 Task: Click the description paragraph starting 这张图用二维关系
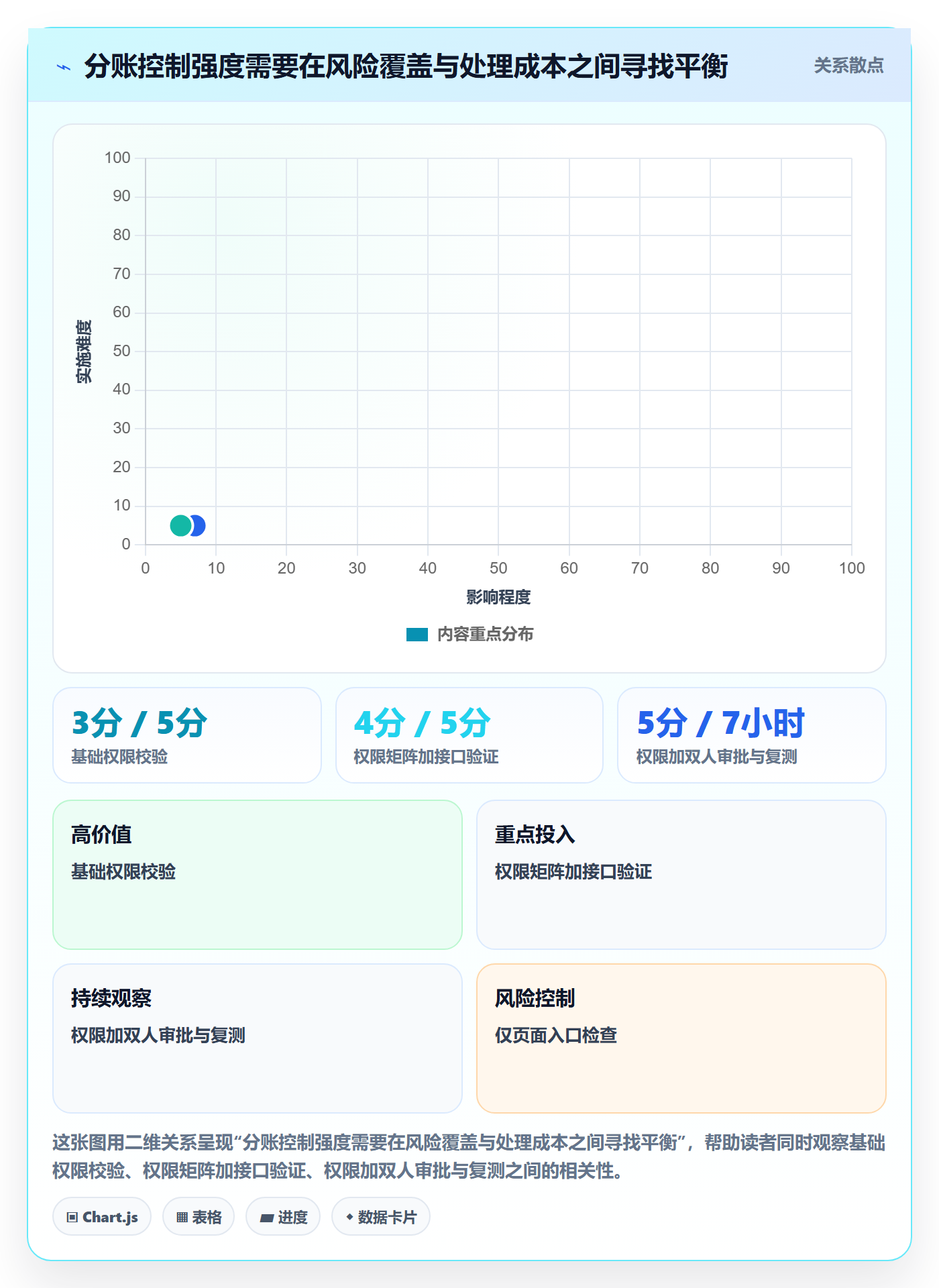469,1157
